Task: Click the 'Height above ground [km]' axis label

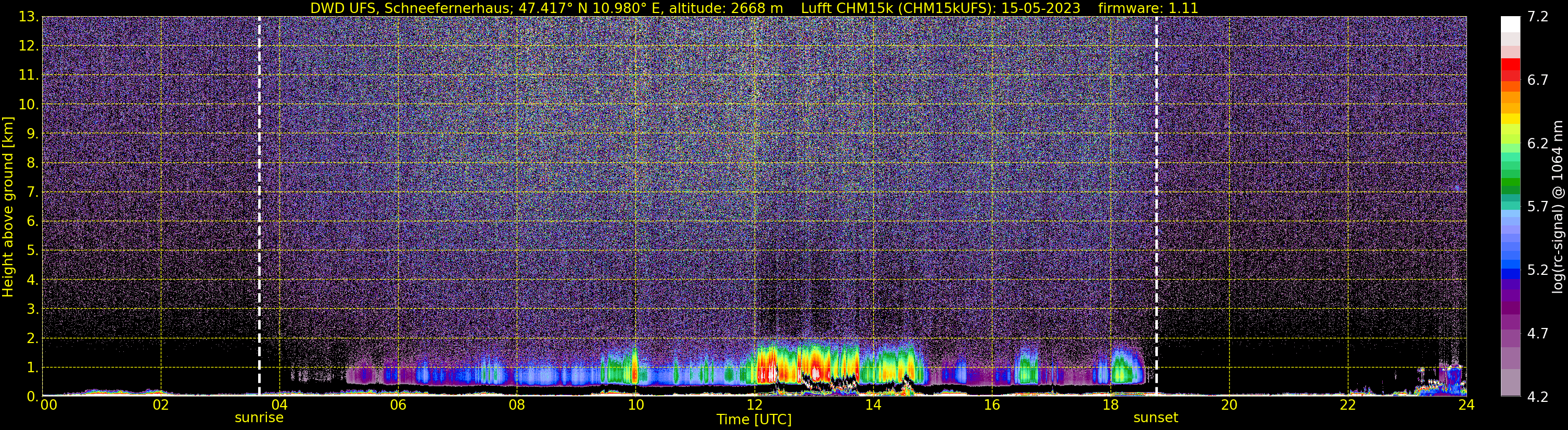Action: coord(8,207)
